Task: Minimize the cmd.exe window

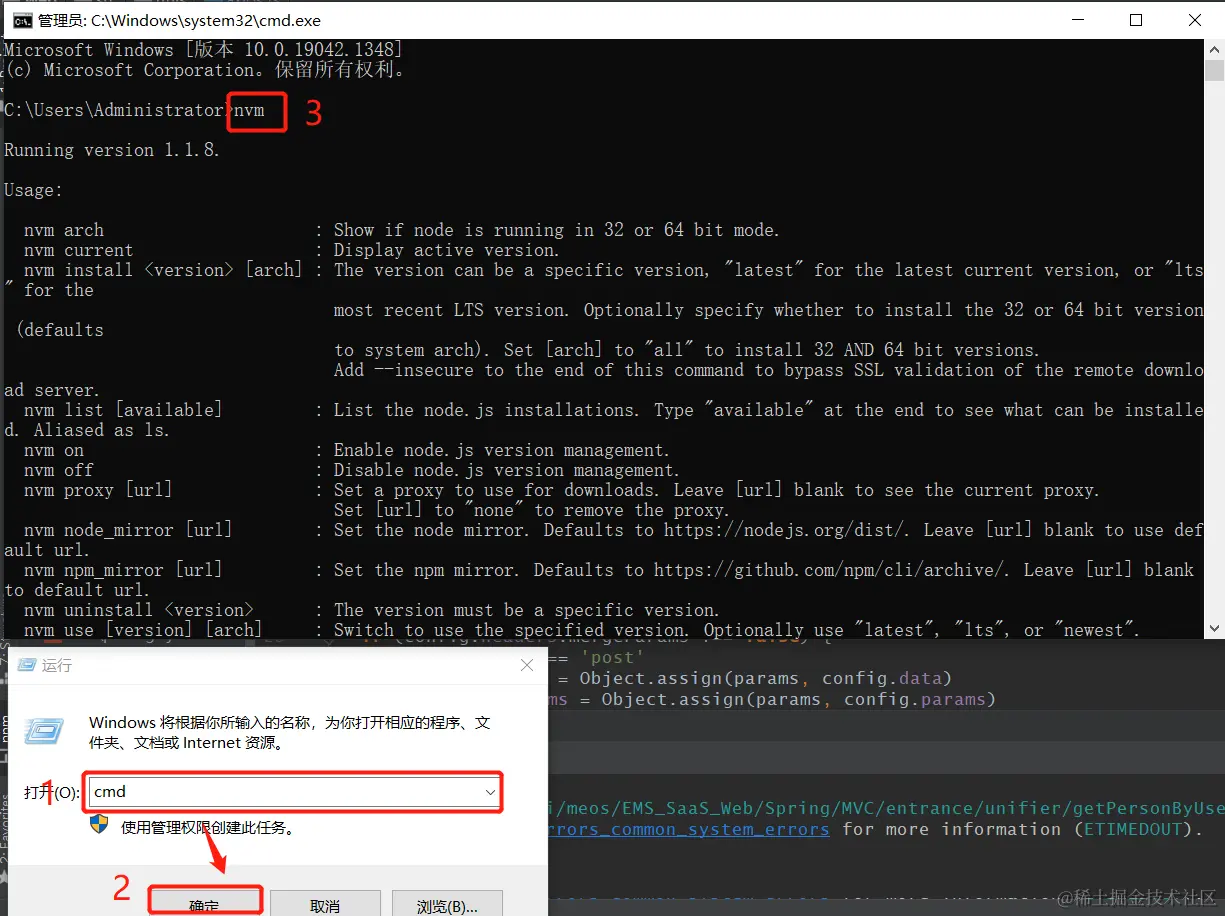Action: point(1077,20)
